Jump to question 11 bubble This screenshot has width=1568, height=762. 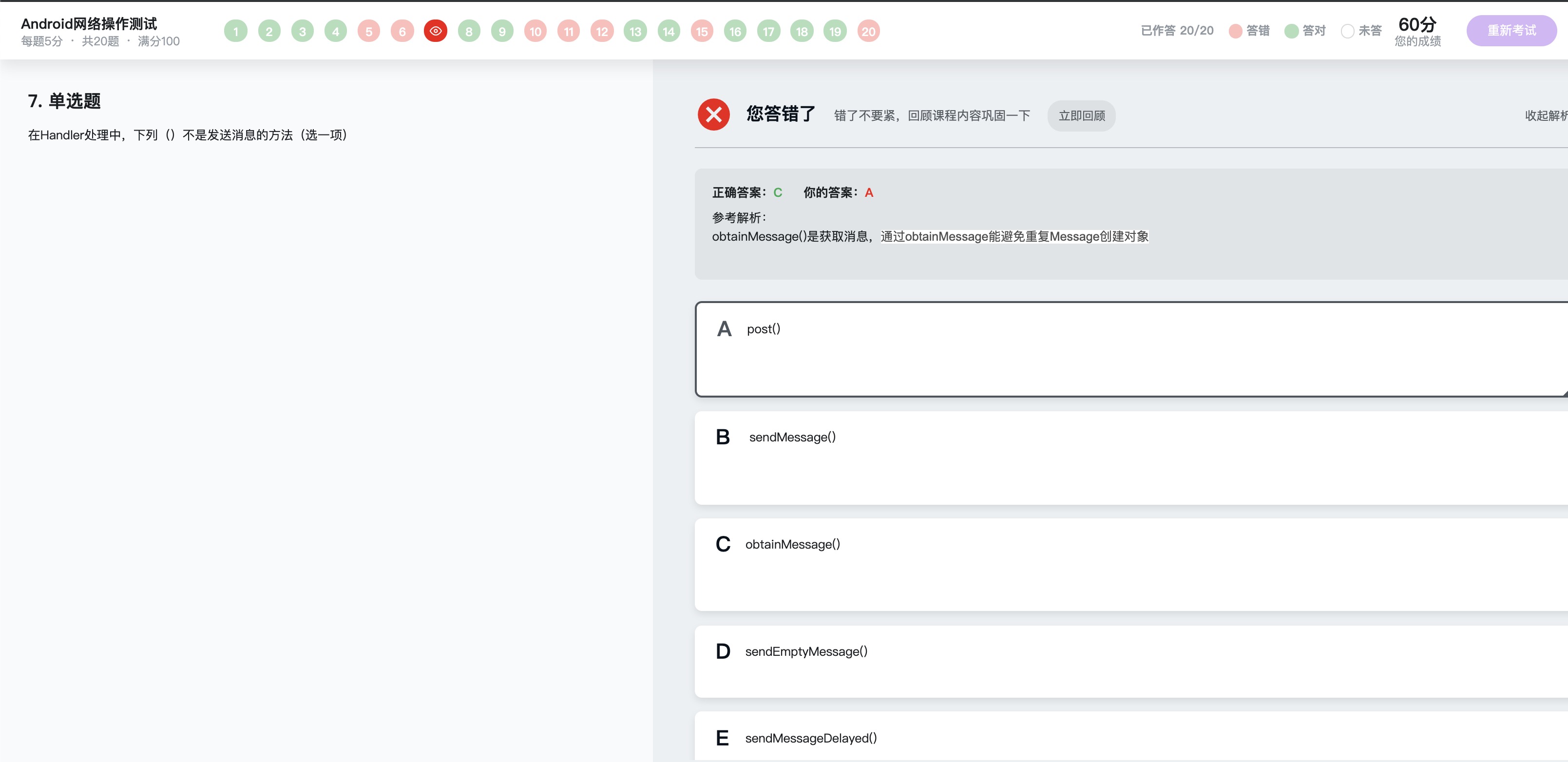569,31
